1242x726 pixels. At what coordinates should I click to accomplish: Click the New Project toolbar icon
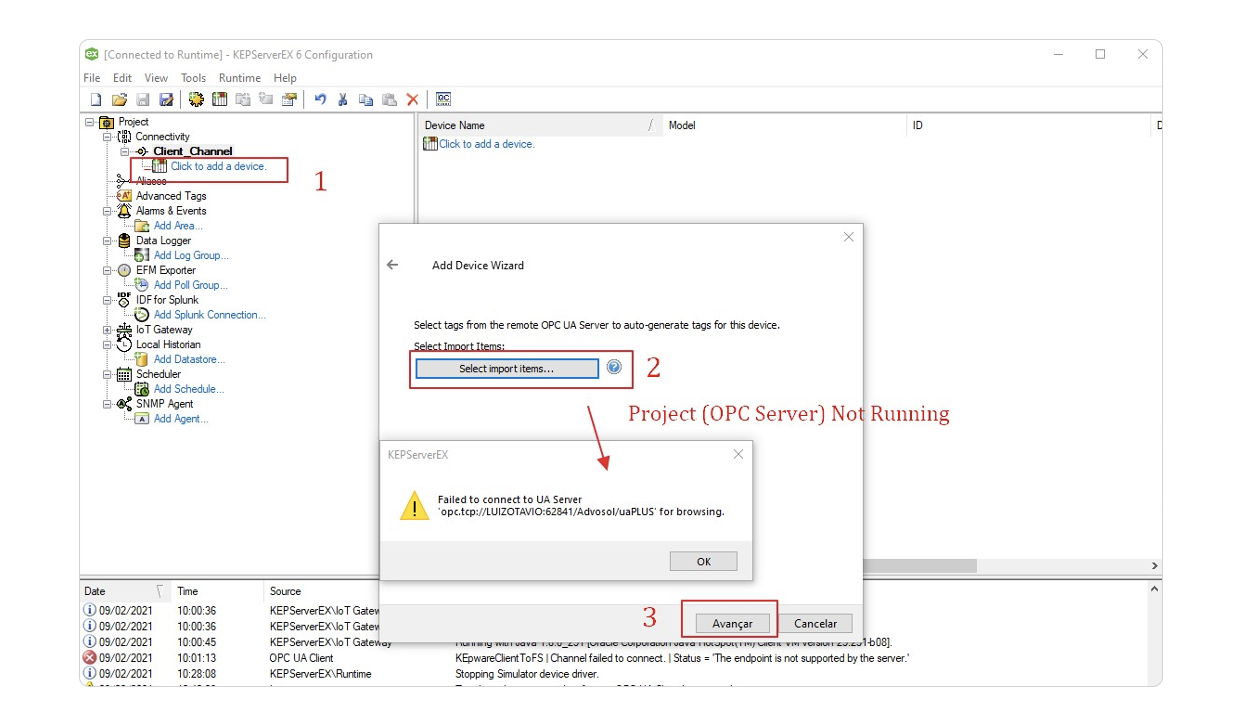pos(96,99)
